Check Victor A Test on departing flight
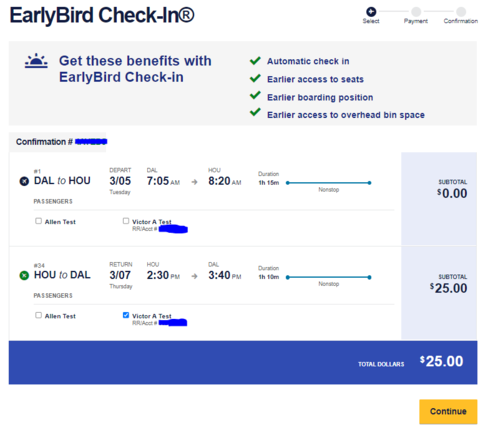The image size is (503, 435). click(x=126, y=221)
